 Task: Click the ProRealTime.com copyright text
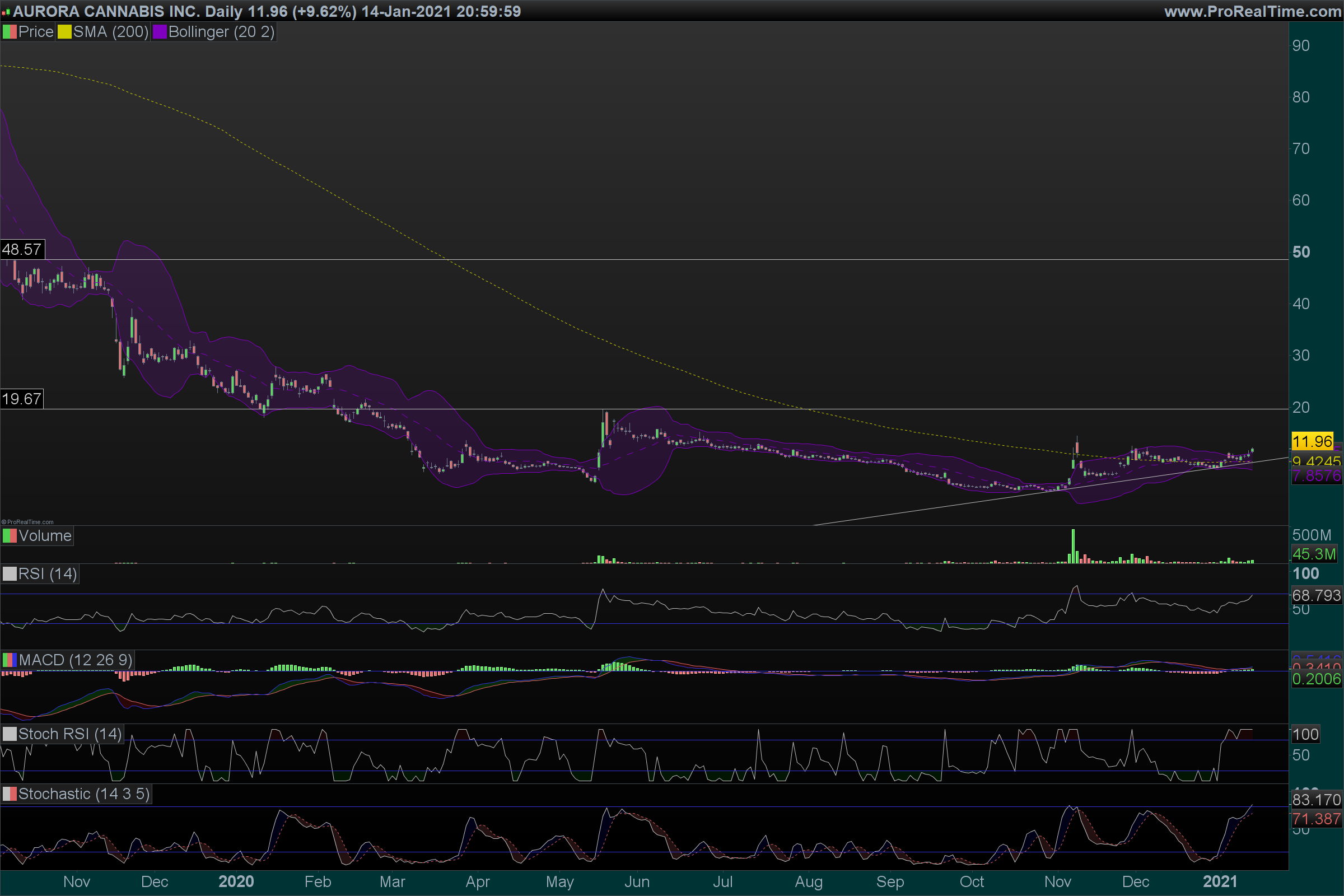[27, 522]
